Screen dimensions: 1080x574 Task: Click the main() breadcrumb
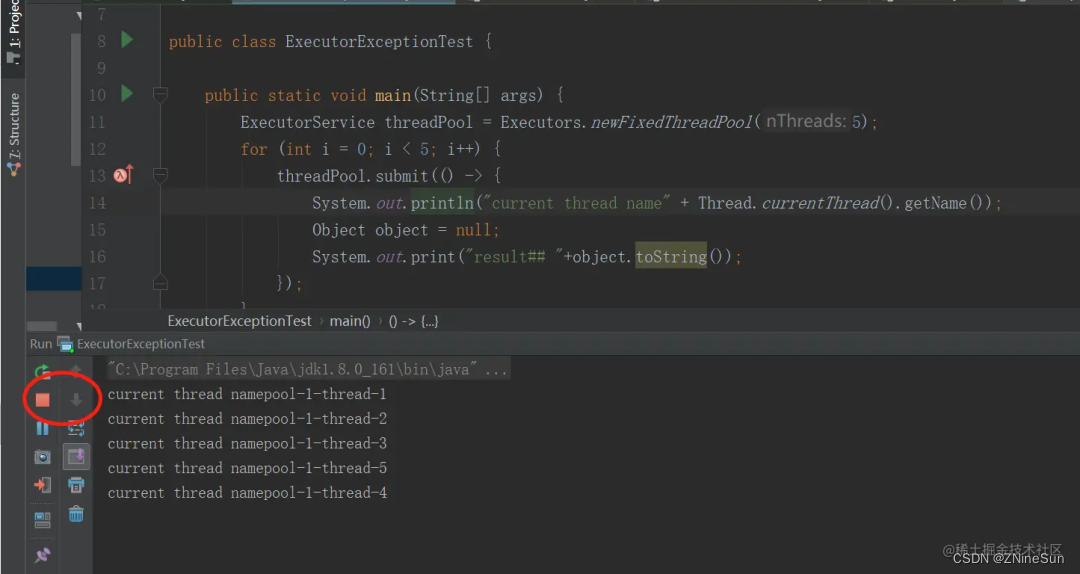[x=350, y=321]
